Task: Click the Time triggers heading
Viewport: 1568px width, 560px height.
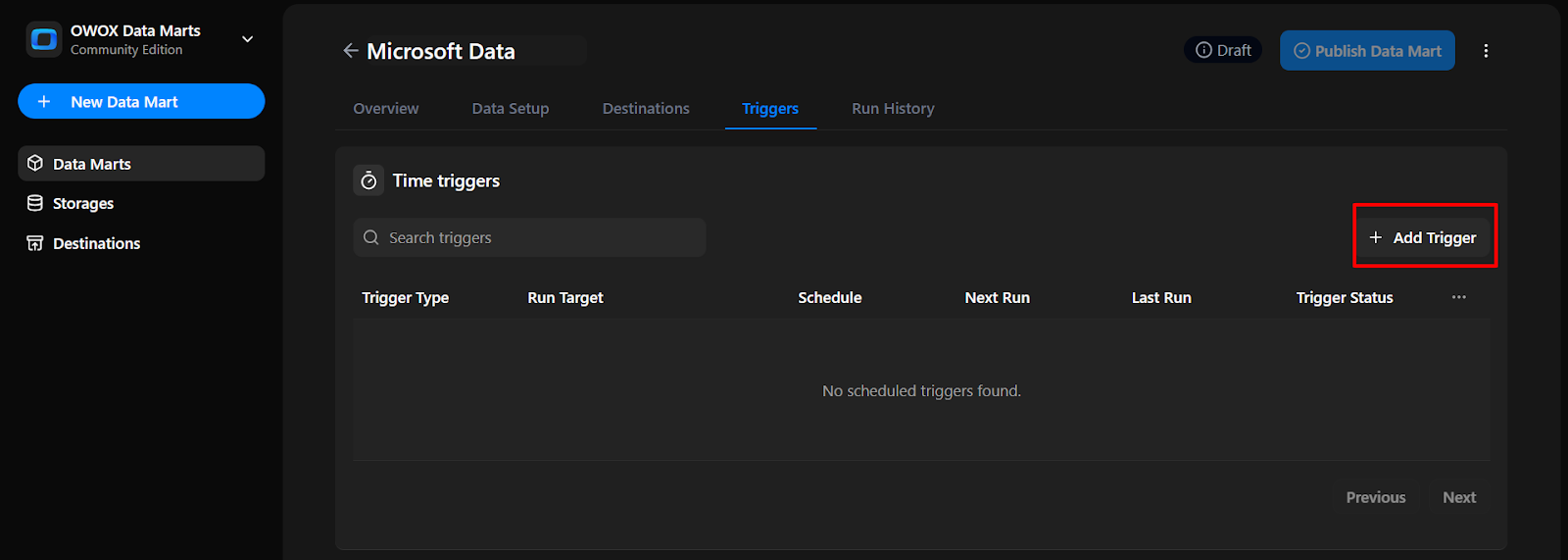Action: (x=446, y=180)
